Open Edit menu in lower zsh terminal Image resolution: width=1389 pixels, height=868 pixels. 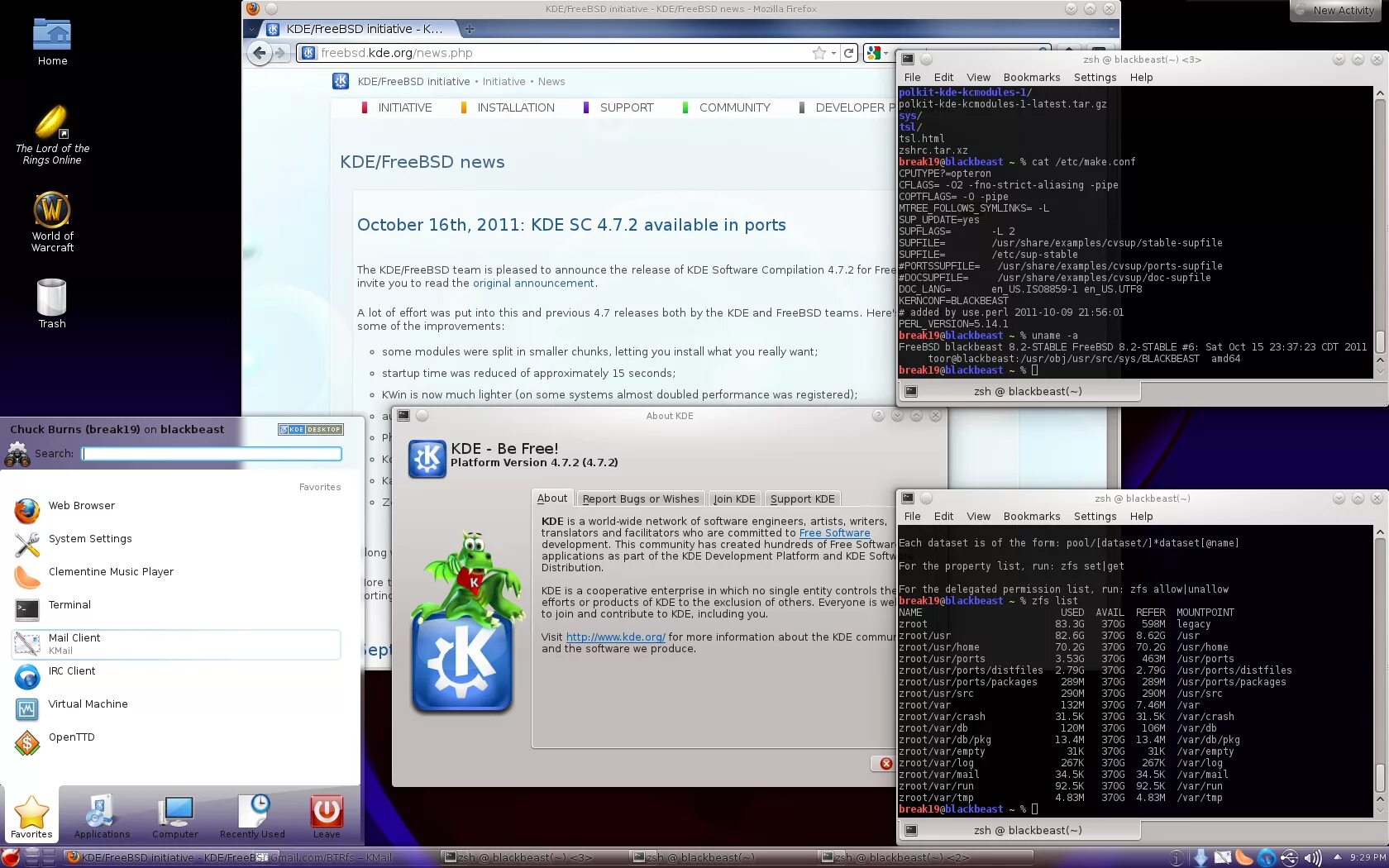point(943,516)
